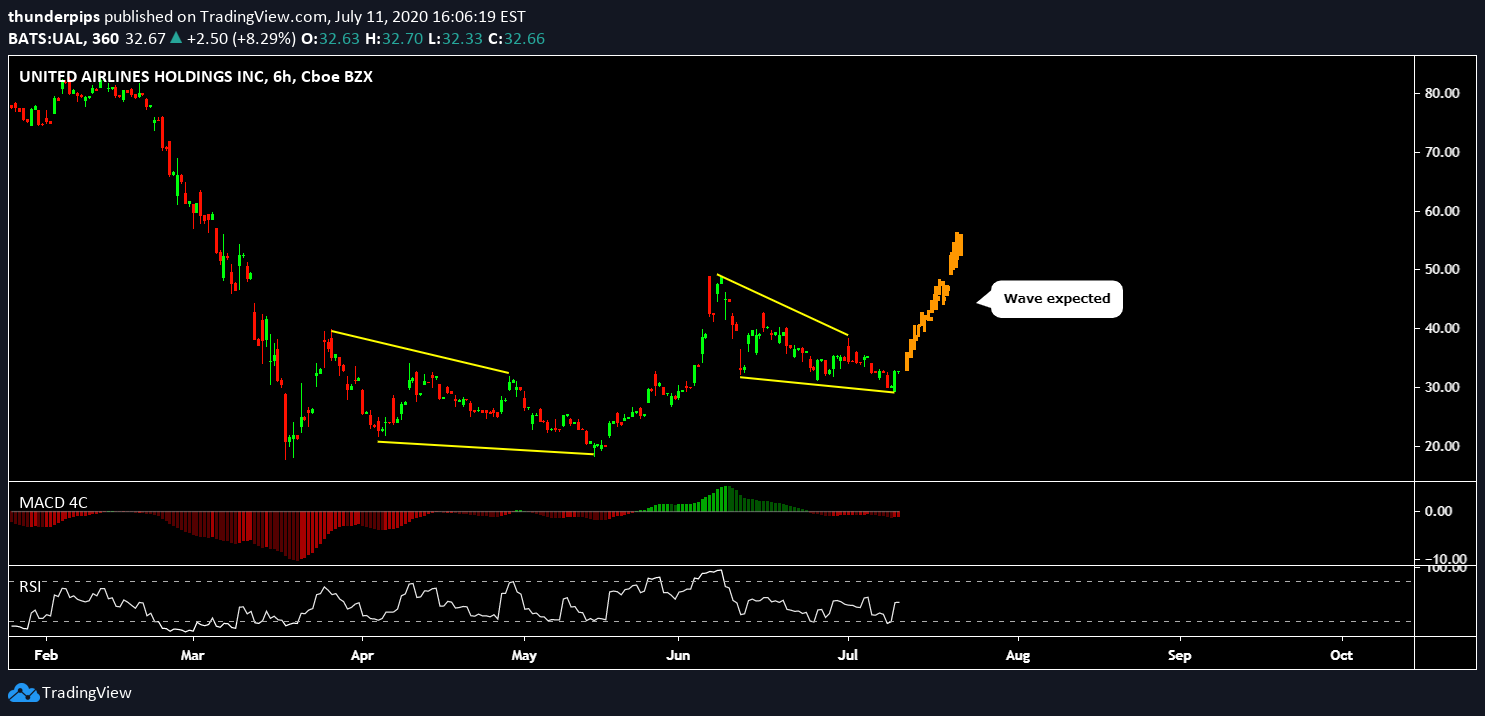Click the BATS:UAL ticker symbol
Viewport: 1485px width, 716px height.
(47, 39)
